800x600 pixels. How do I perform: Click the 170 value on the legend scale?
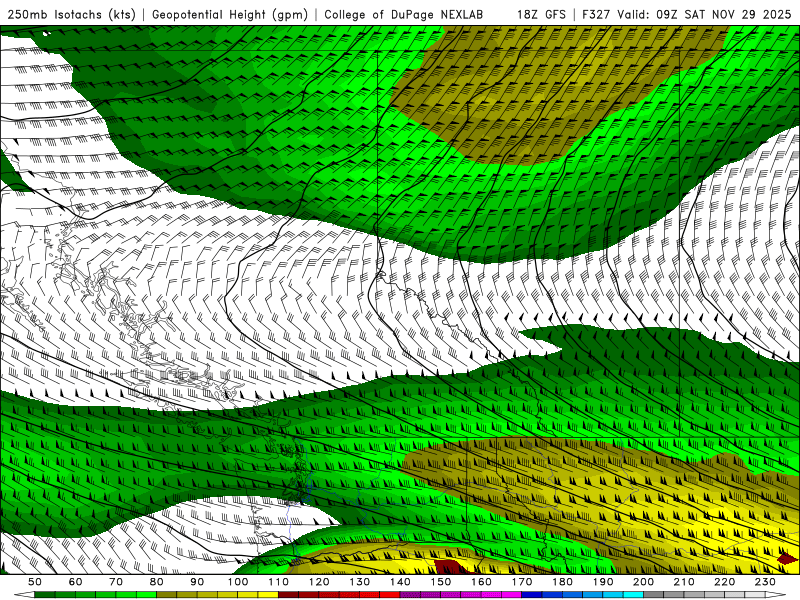(522, 582)
